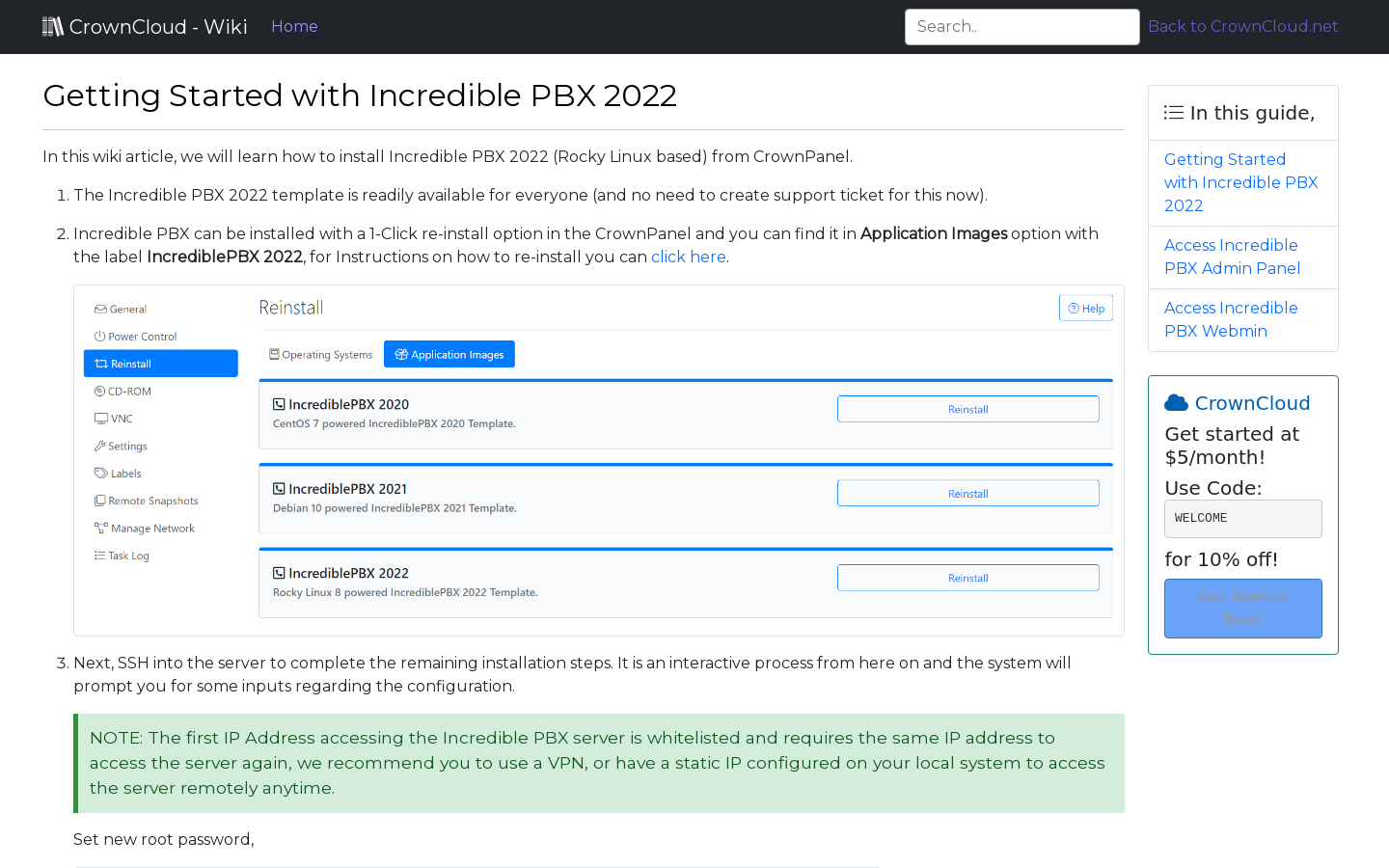
Task: Click the books logo icon beside CrownCloud
Action: [53, 26]
